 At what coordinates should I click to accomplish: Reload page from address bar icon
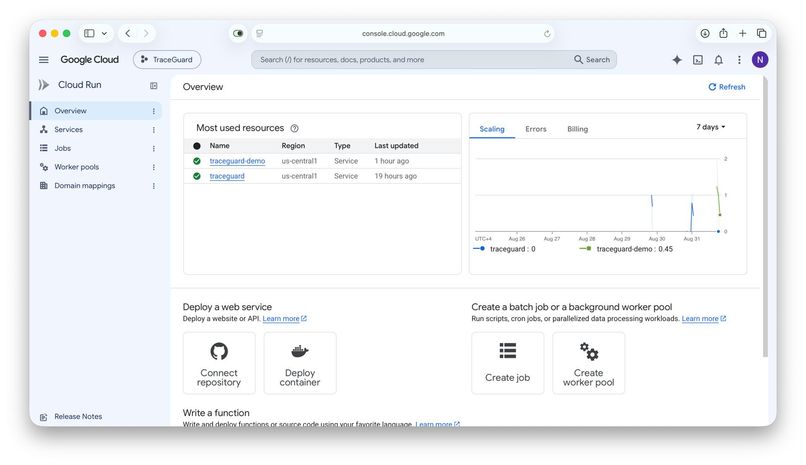click(547, 33)
